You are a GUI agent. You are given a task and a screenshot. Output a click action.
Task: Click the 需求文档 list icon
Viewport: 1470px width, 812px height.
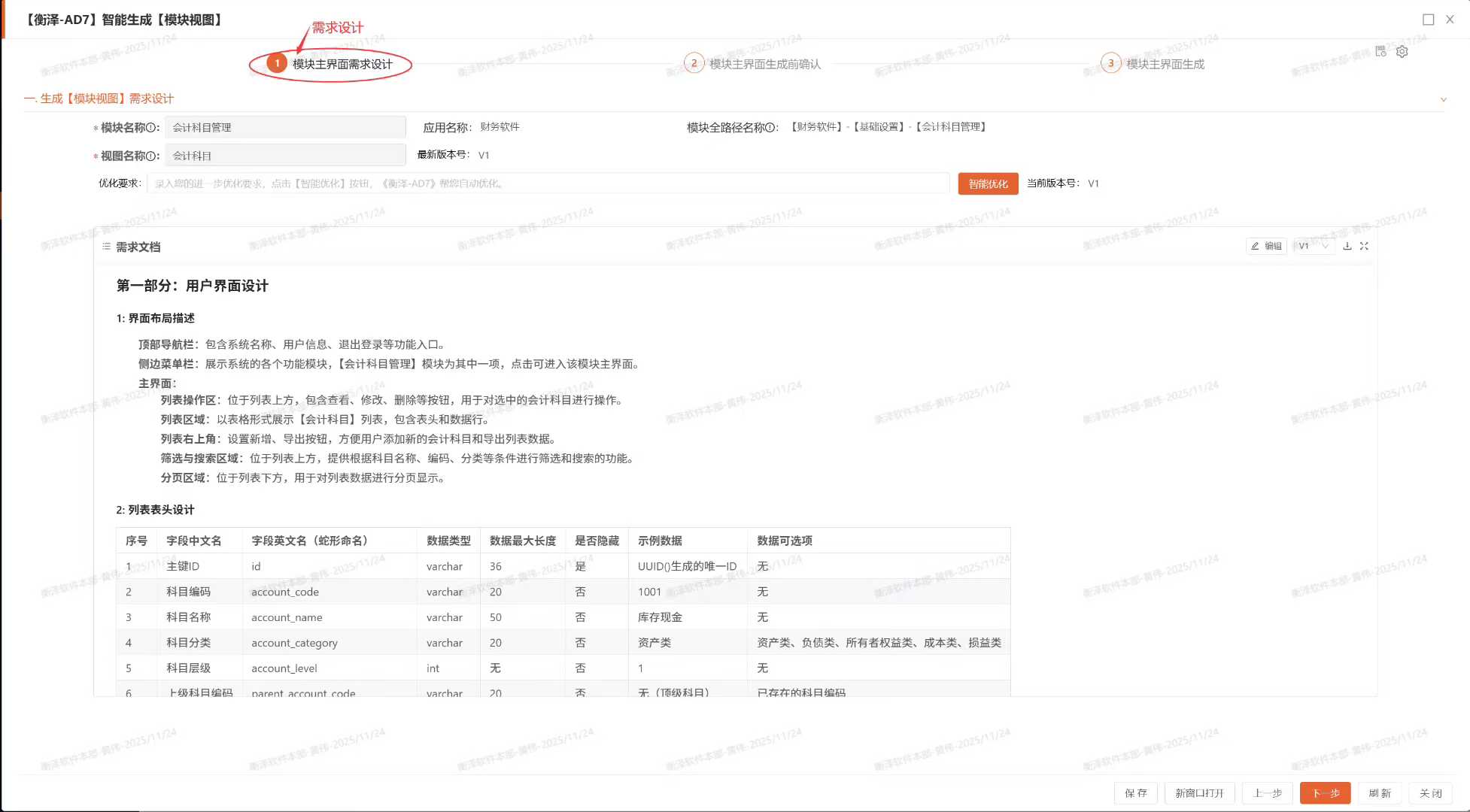tap(106, 247)
